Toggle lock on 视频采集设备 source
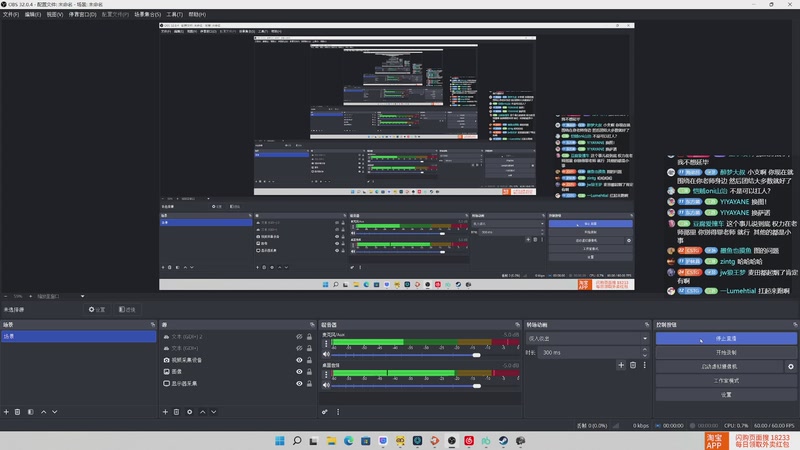This screenshot has height=450, width=800. click(309, 360)
